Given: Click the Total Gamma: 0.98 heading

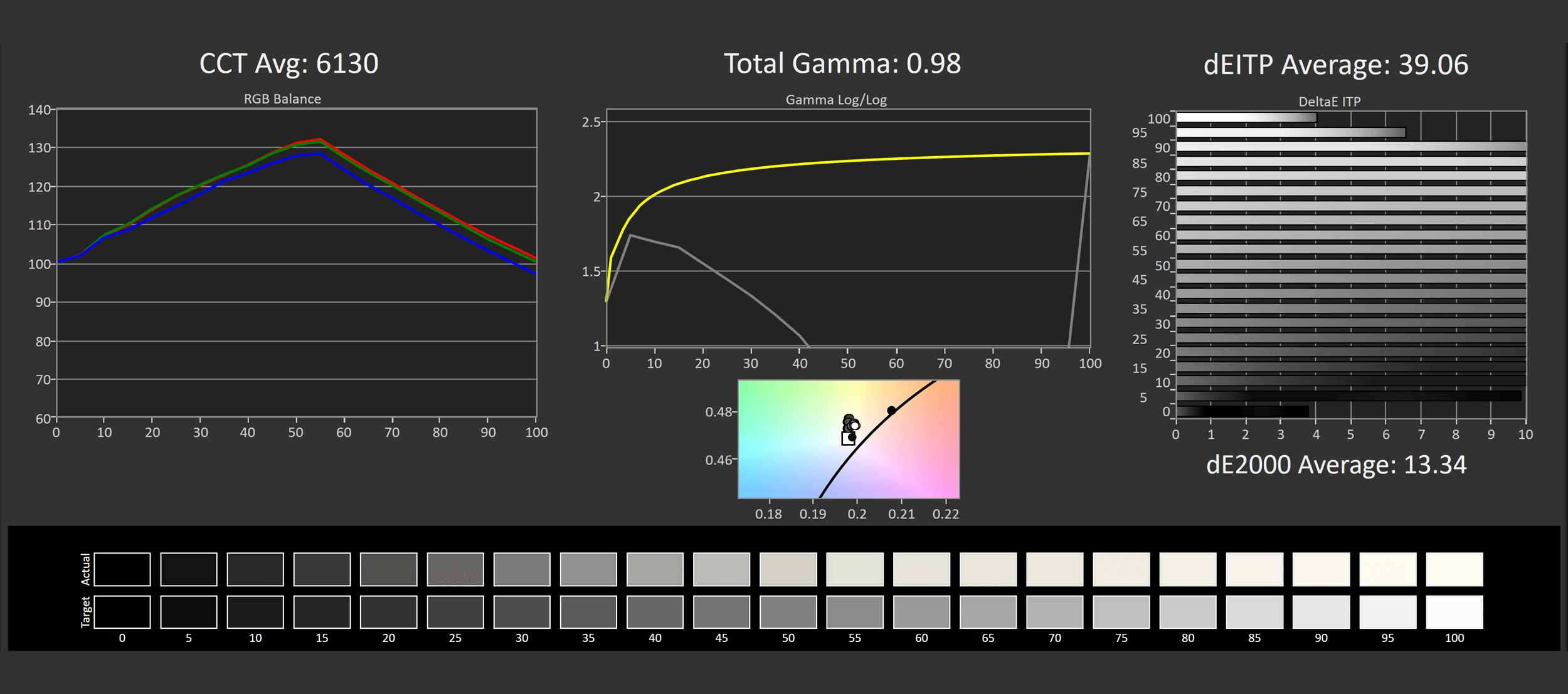Looking at the screenshot, I should (842, 63).
